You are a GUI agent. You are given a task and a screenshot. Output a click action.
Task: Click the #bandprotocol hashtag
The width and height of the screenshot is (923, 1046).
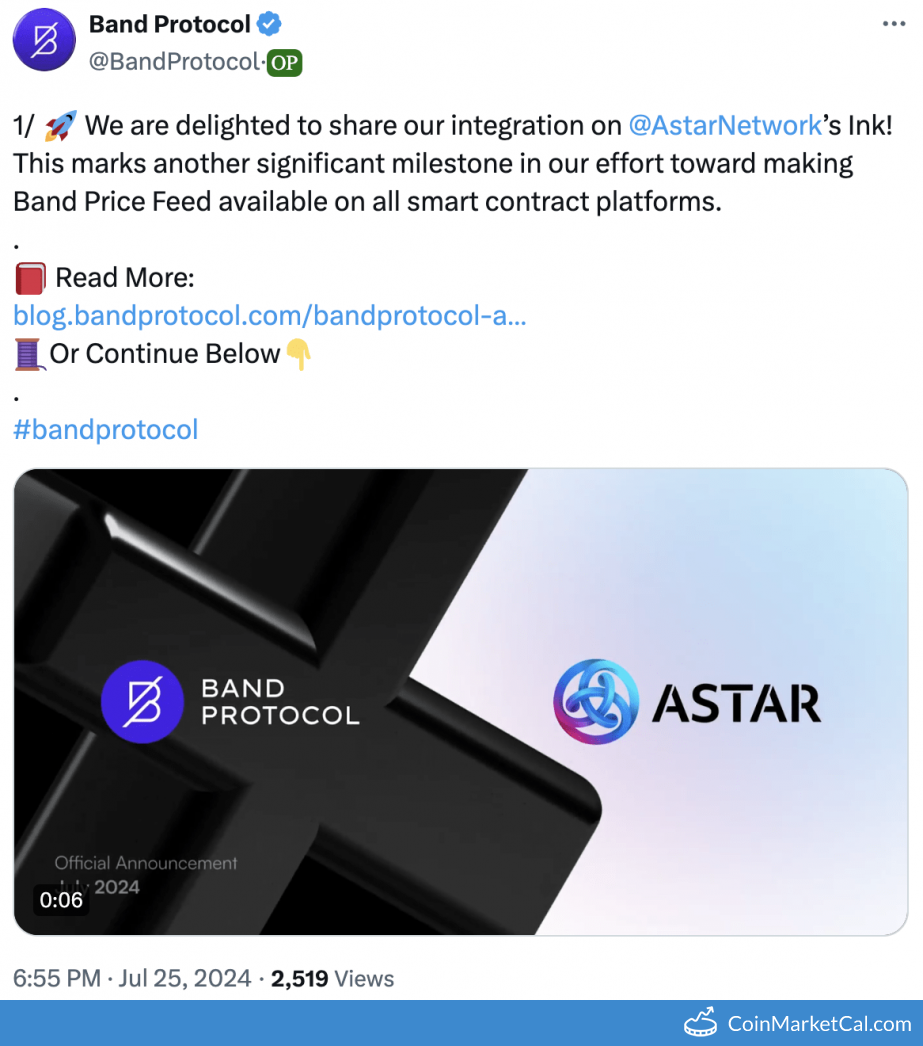(x=106, y=430)
